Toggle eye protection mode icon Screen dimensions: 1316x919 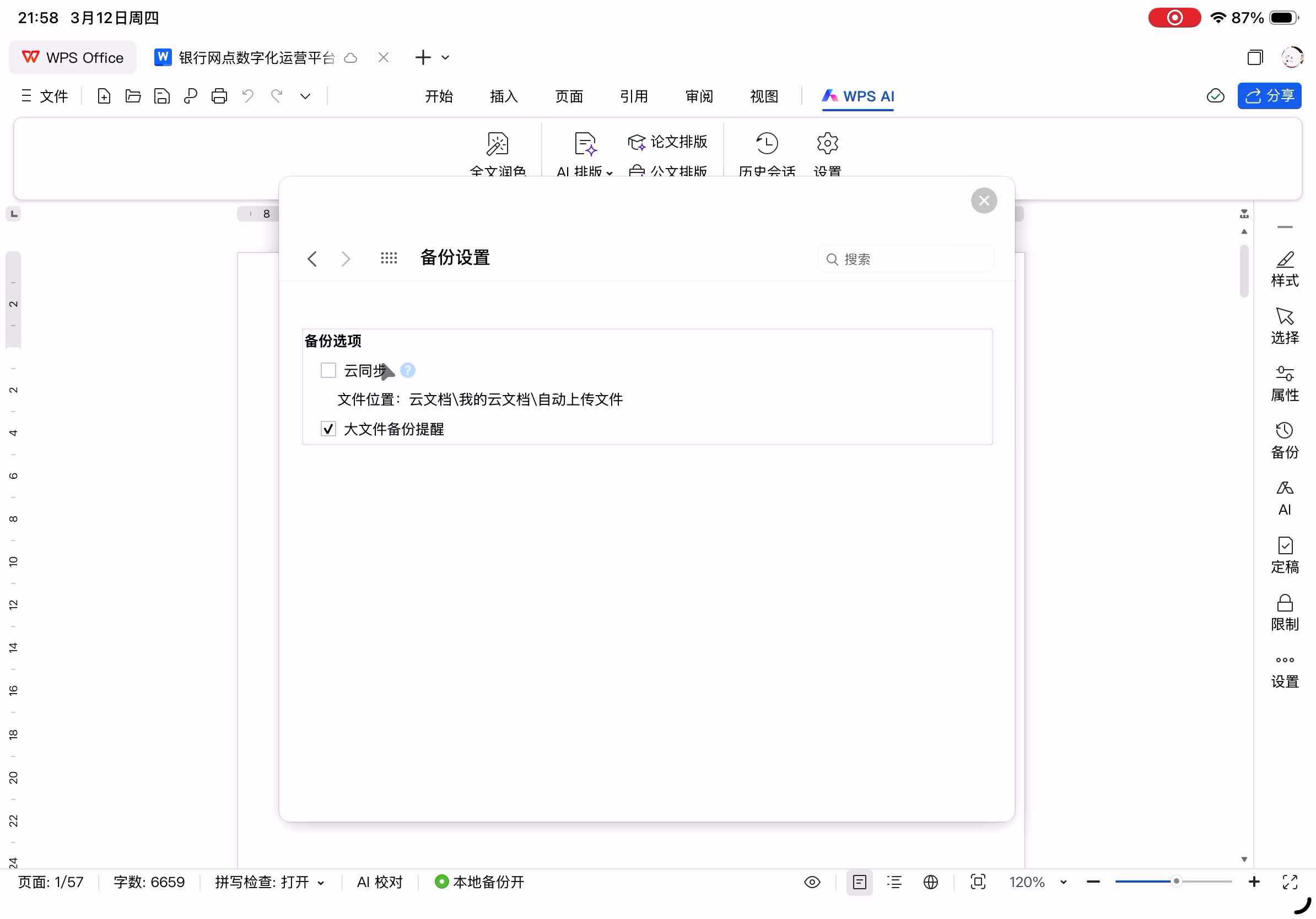812,882
